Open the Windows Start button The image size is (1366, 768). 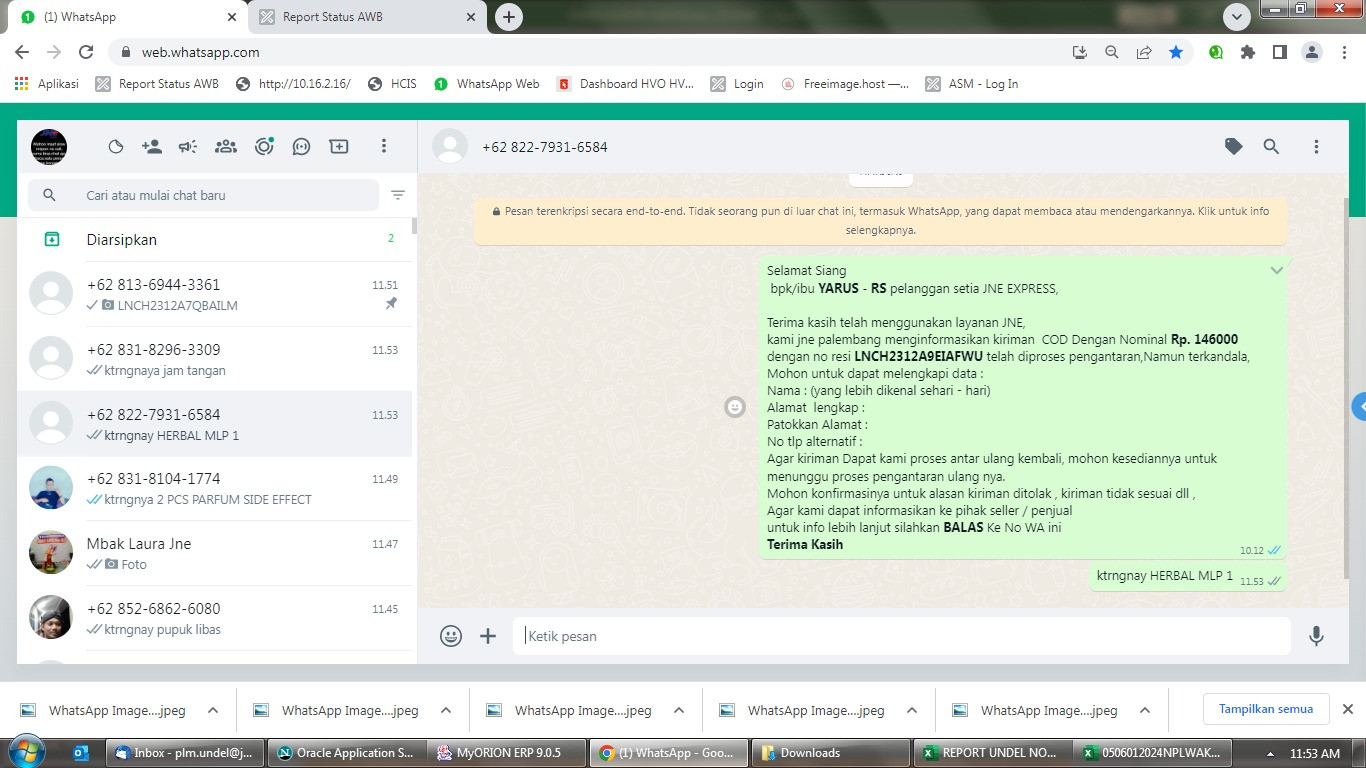point(28,752)
